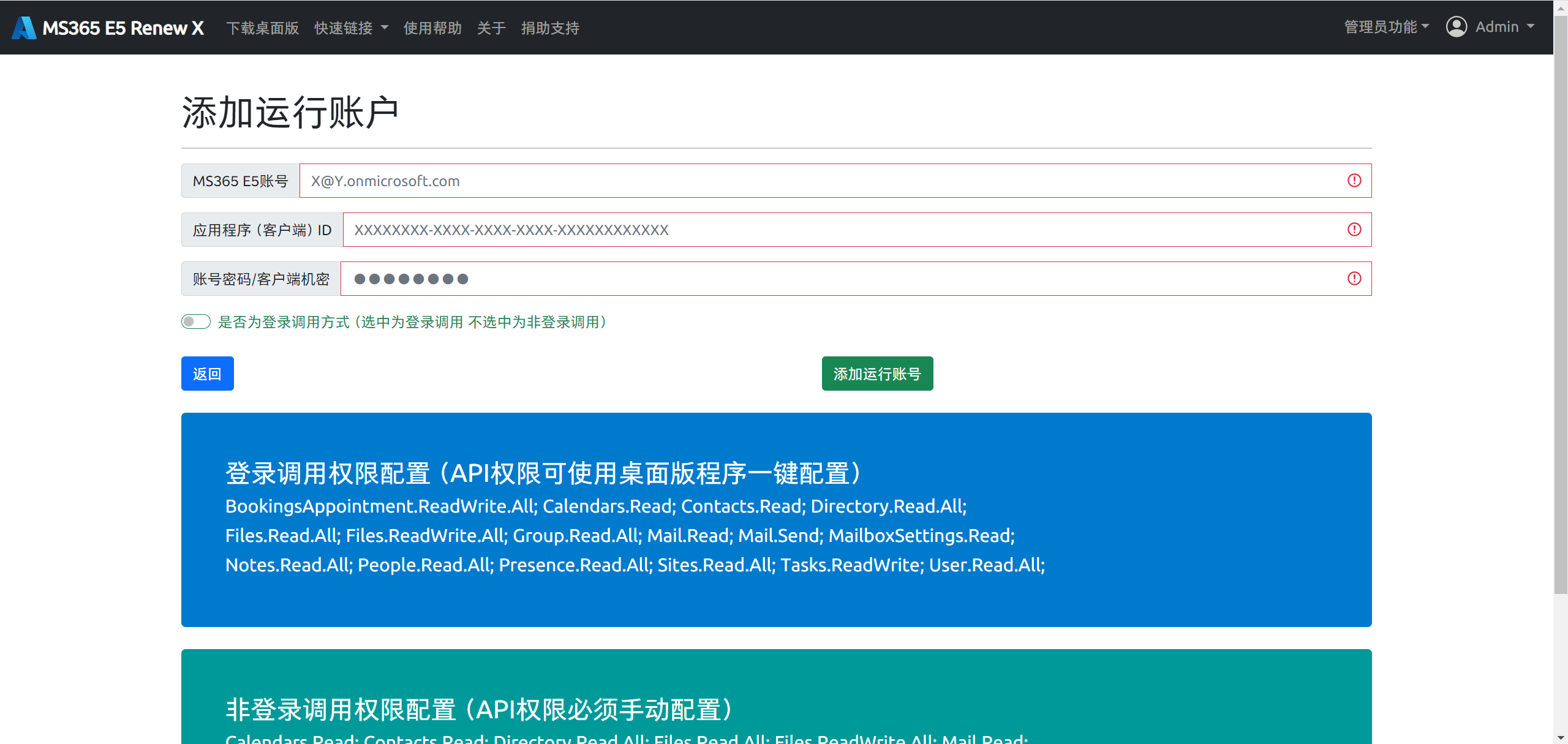Enable the 是否为登录调用方式 toggle switch
Viewport: 1568px width, 744px height.
[195, 321]
